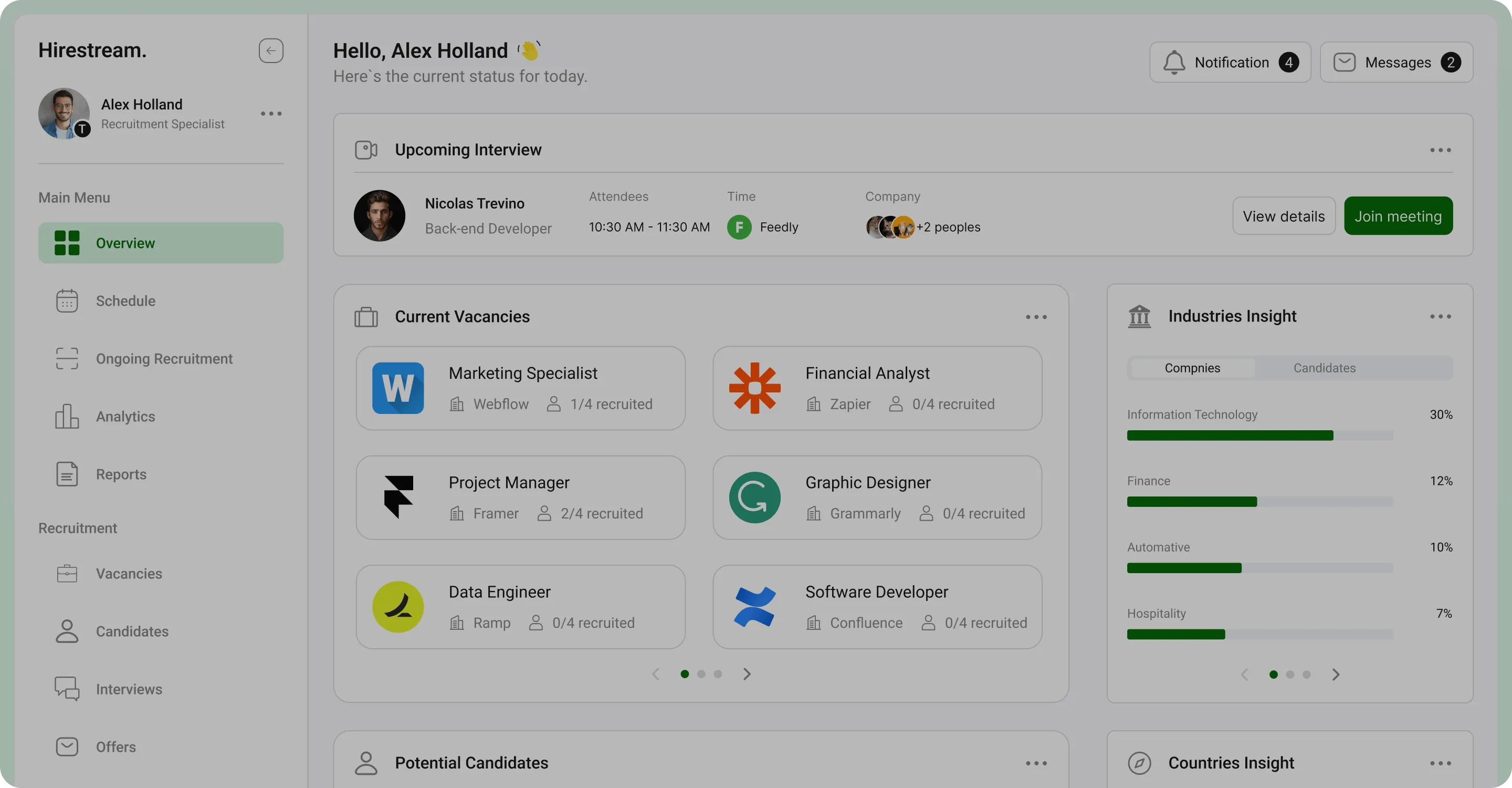
Task: Click the Information Technology progress bar
Action: point(1259,436)
